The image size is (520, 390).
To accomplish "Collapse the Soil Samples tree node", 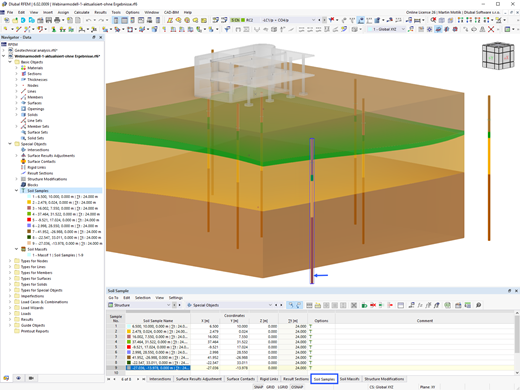I will click(x=16, y=191).
